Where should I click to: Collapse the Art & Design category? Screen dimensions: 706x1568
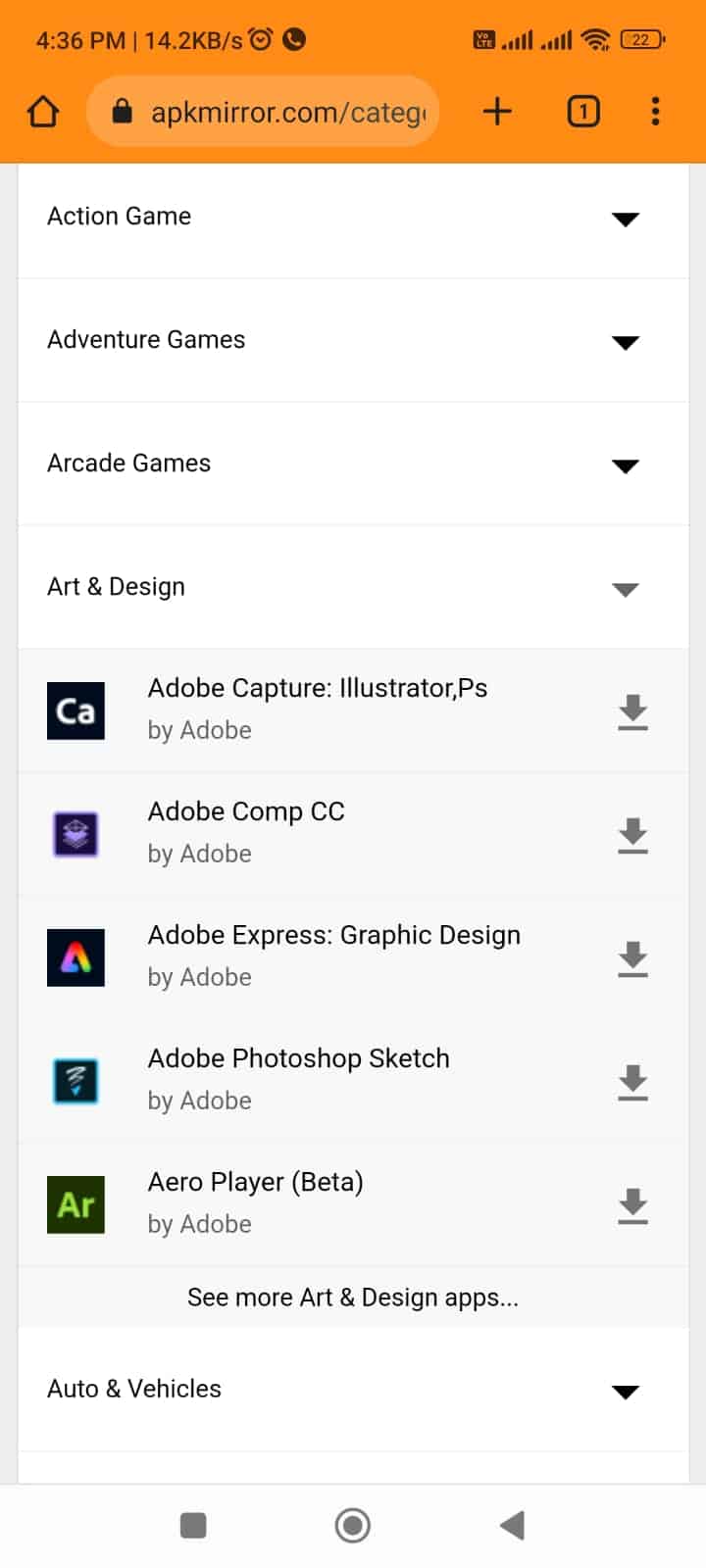click(625, 589)
